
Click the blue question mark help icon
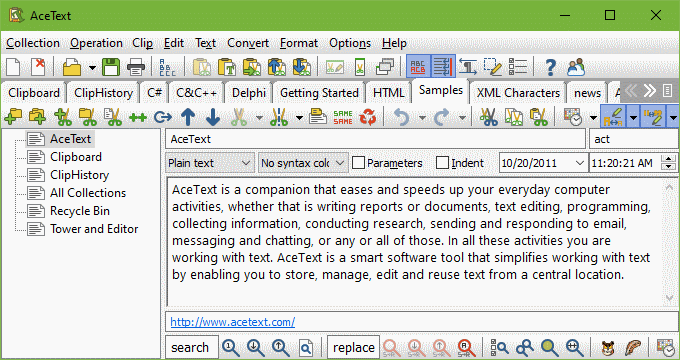click(550, 67)
